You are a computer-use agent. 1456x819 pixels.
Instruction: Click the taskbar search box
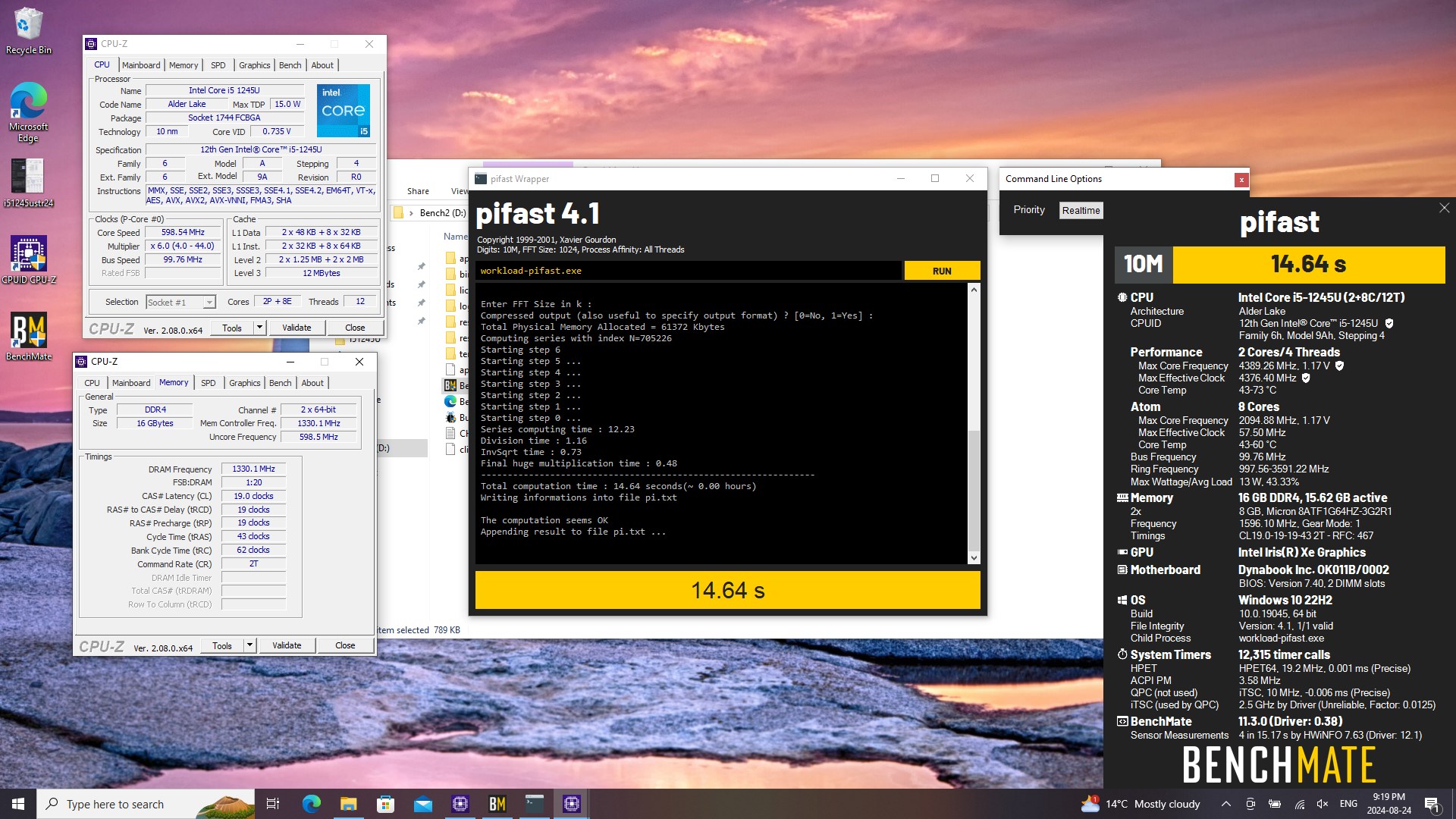(x=146, y=804)
